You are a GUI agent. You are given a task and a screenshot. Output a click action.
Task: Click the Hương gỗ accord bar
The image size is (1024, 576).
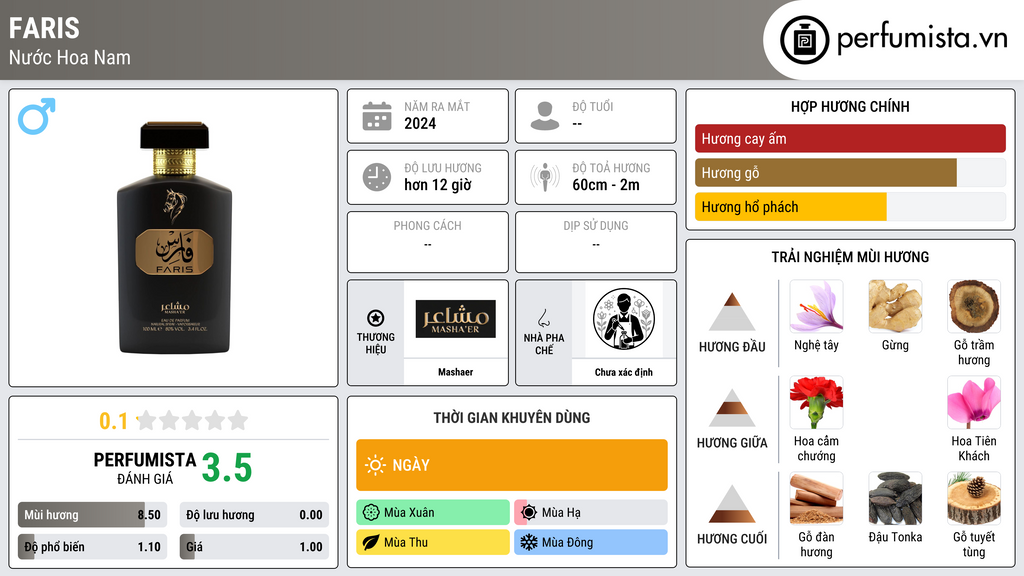pos(850,172)
